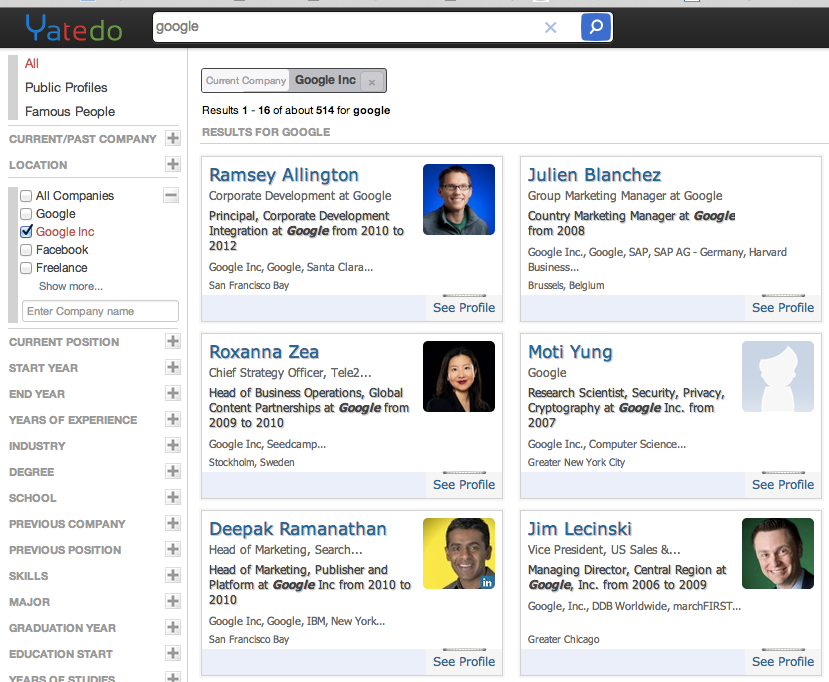Click Show more... companies link
This screenshot has width=829, height=682.
point(71,286)
